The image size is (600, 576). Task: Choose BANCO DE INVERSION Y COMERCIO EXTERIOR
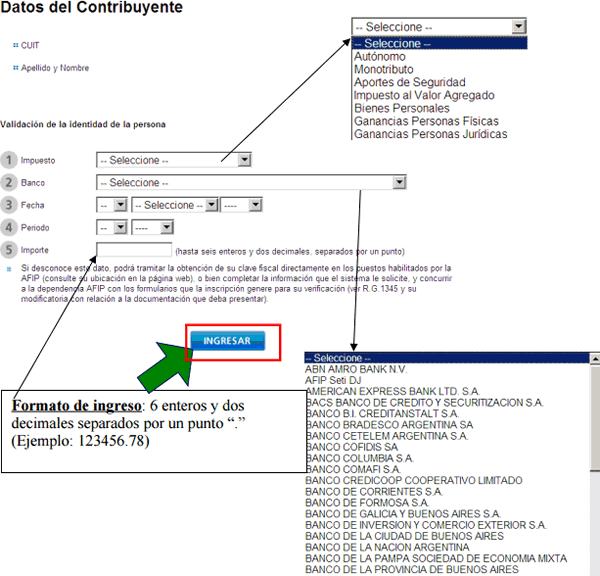pyautogui.click(x=426, y=525)
